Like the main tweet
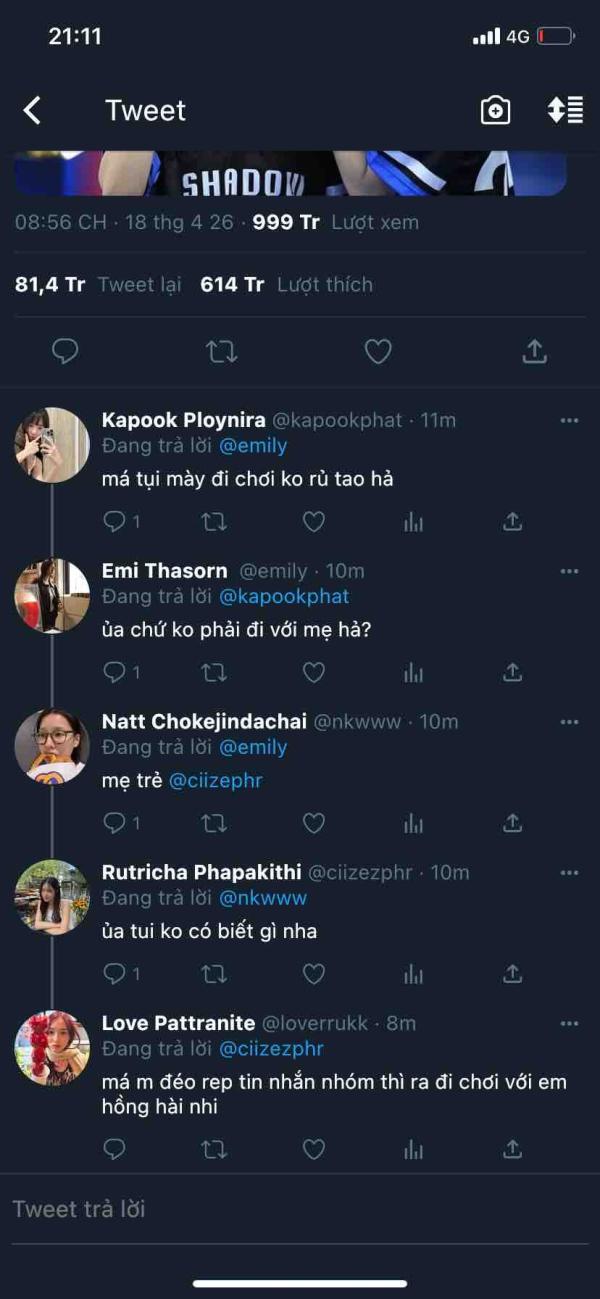600x1299 pixels. [x=377, y=351]
